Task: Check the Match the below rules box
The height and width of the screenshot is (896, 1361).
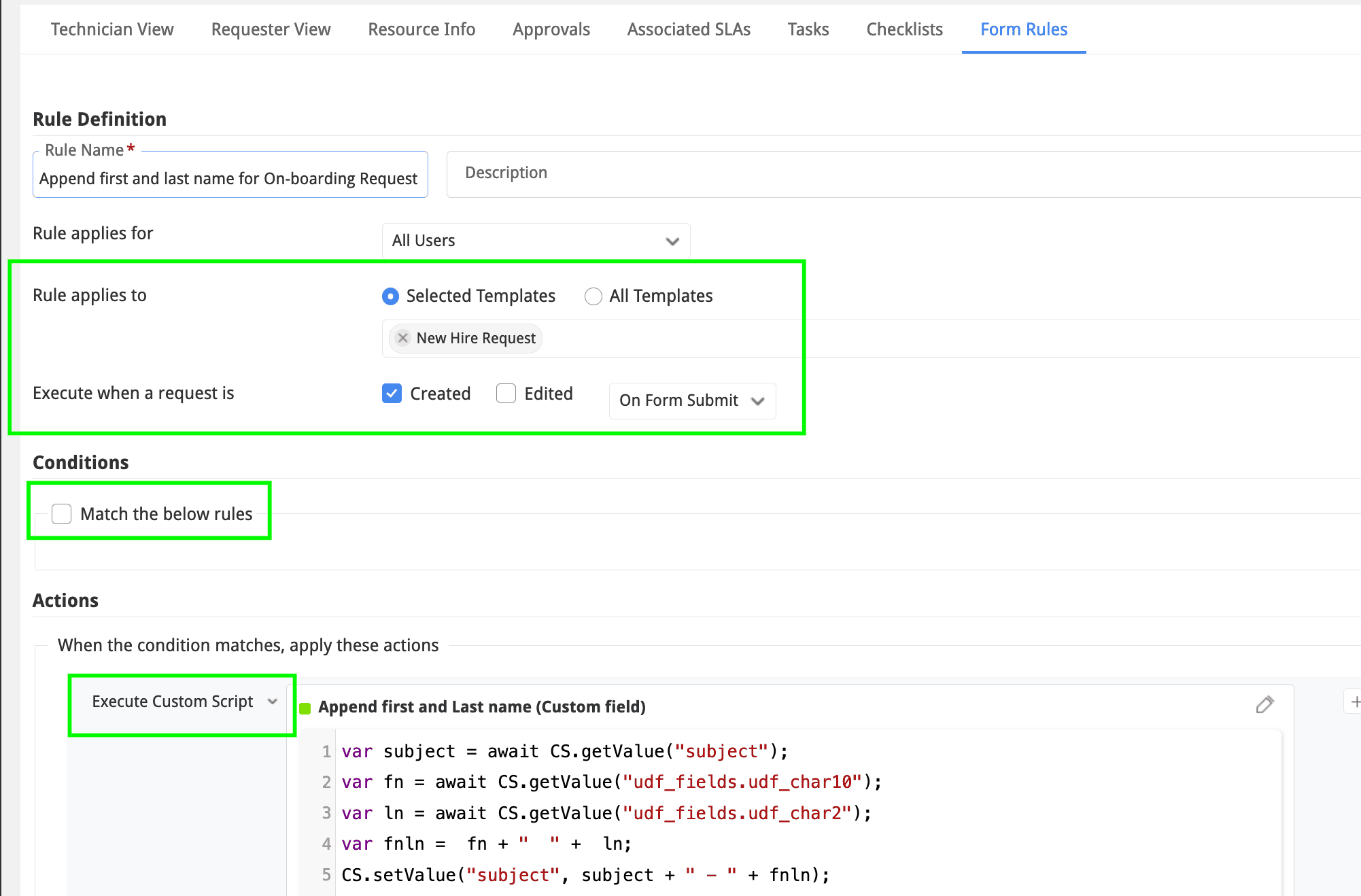Action: coord(62,514)
